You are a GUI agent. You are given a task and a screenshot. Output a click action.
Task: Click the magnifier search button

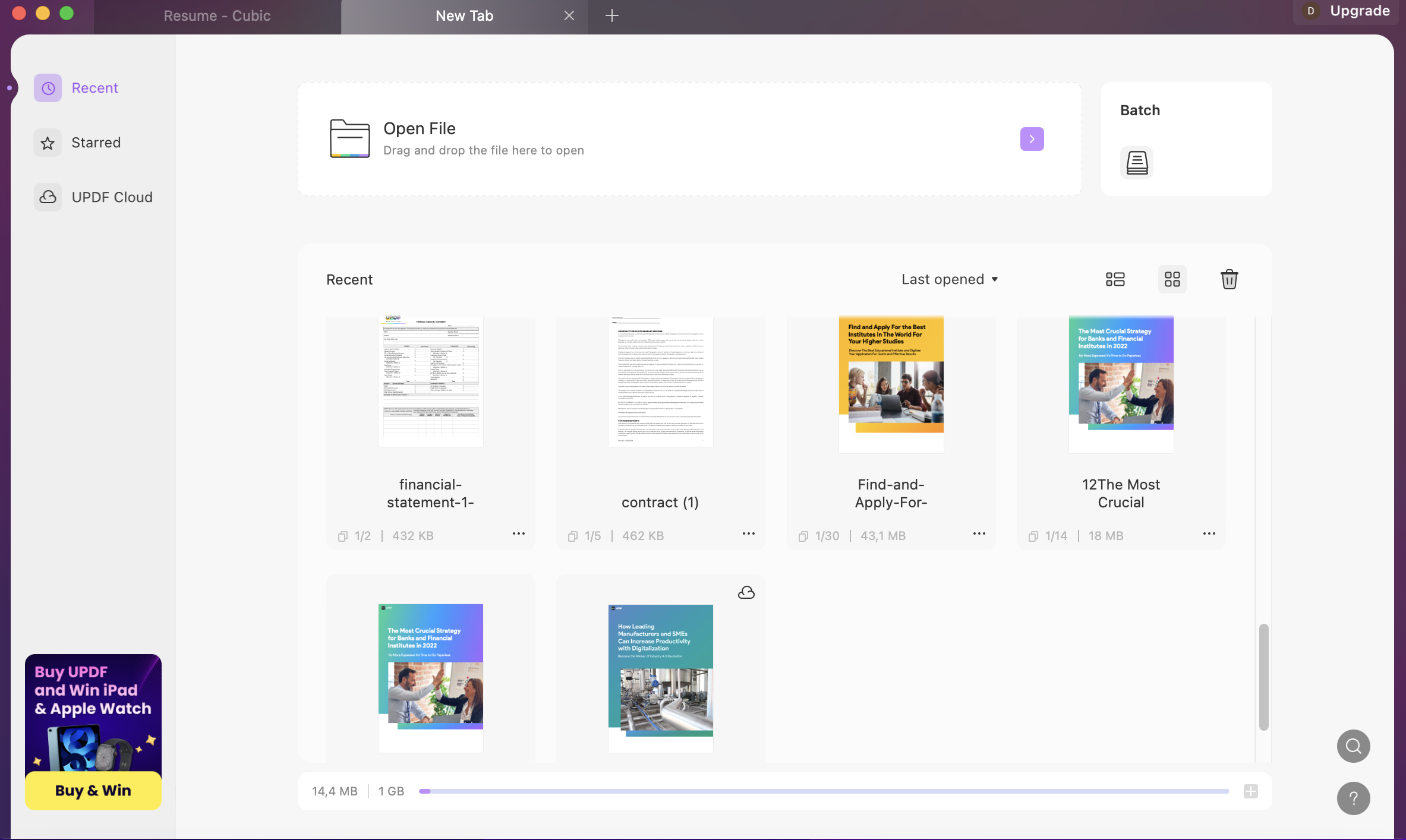click(x=1353, y=746)
